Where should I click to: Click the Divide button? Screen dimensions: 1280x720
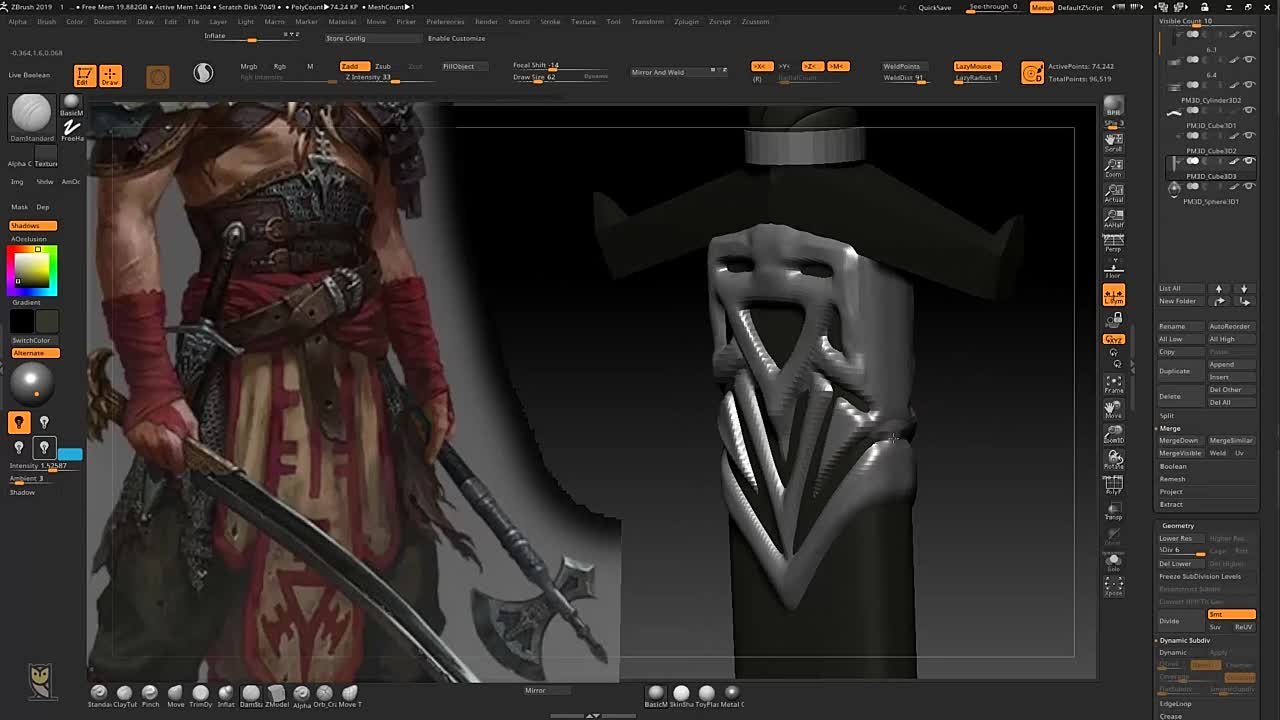pyautogui.click(x=1181, y=621)
